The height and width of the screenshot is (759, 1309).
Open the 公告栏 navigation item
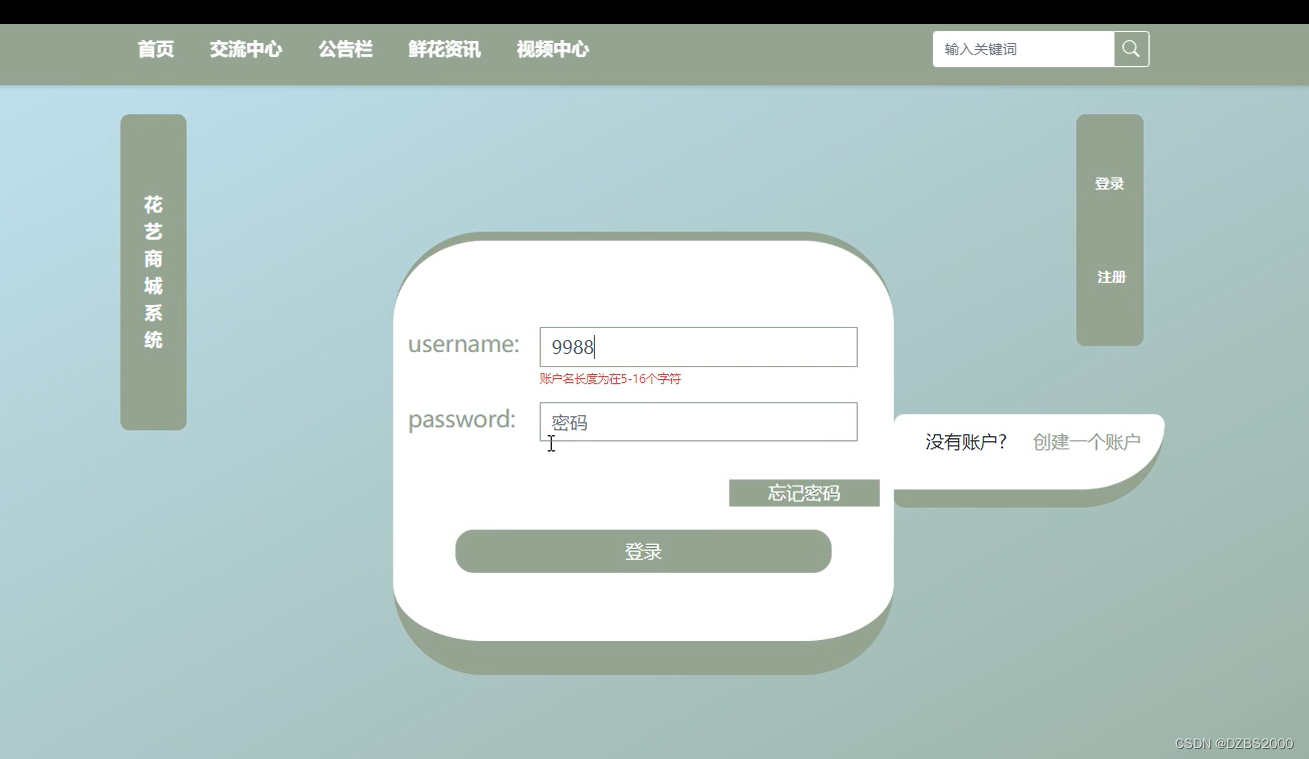tap(345, 49)
